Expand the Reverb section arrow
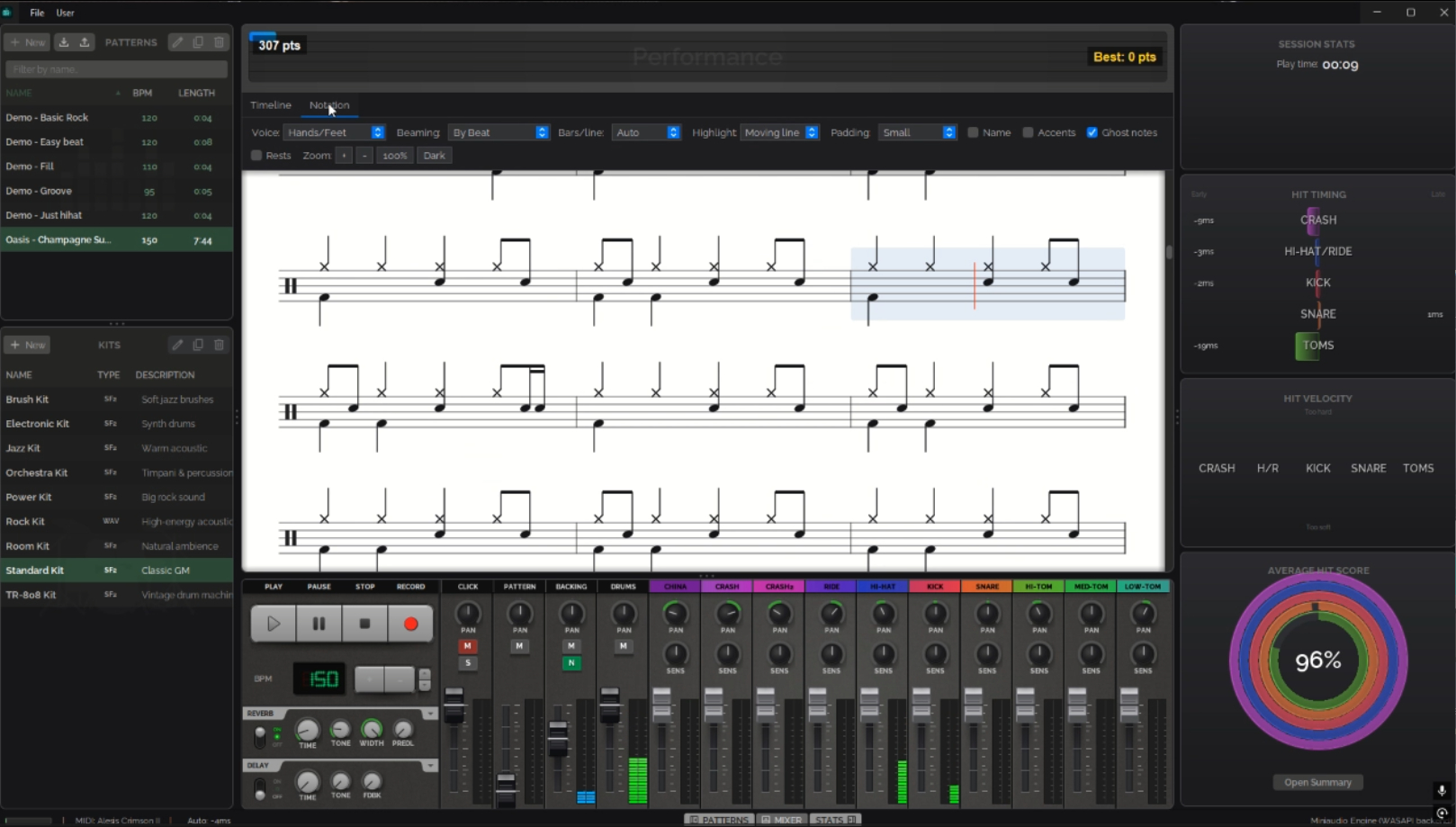Viewport: 1456px width, 827px height. tap(430, 714)
